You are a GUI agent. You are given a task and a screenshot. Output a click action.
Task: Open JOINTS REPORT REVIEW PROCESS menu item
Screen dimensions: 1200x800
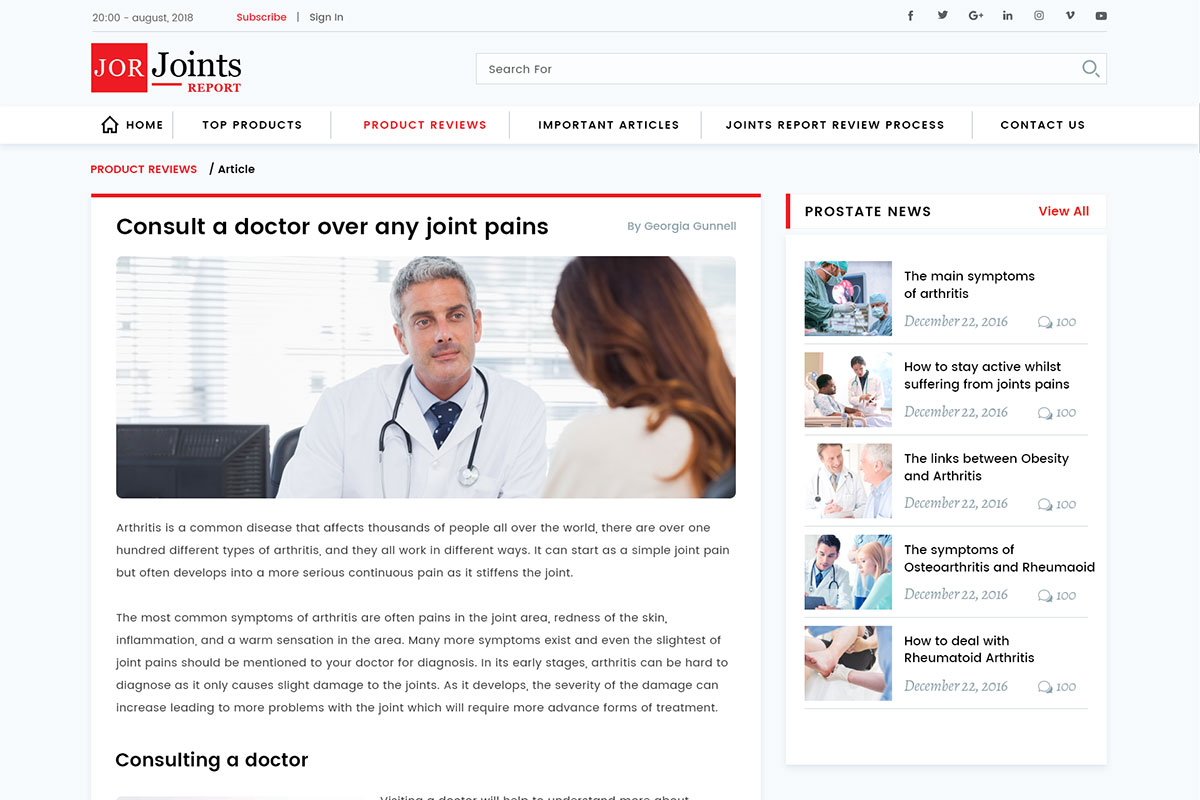point(835,125)
